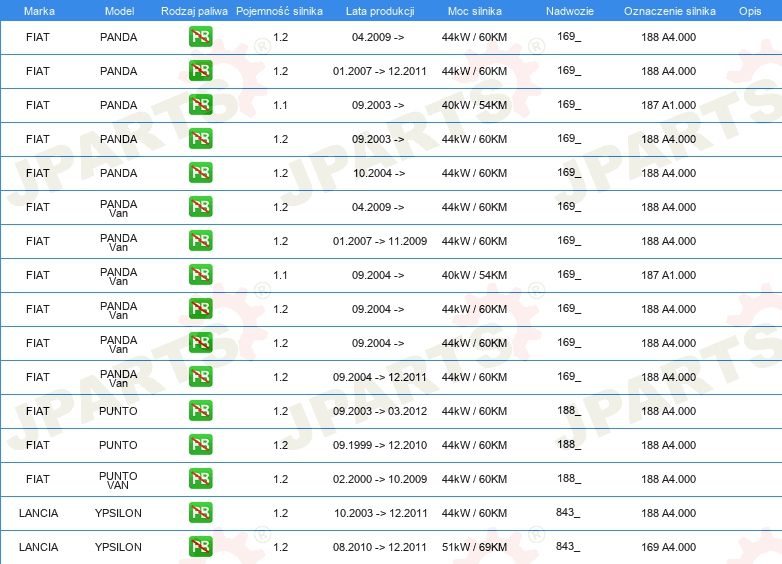Screen dimensions: 782x564
Task: Click the Lata produkcji column header
Action: coord(380,11)
